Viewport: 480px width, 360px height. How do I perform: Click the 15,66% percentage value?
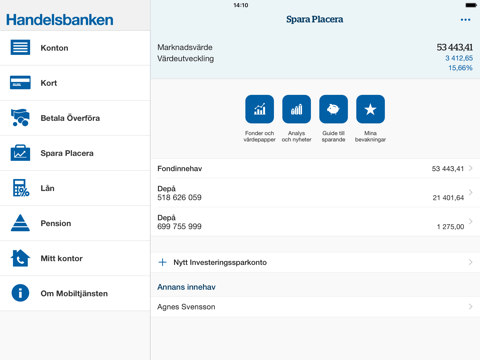pos(460,68)
